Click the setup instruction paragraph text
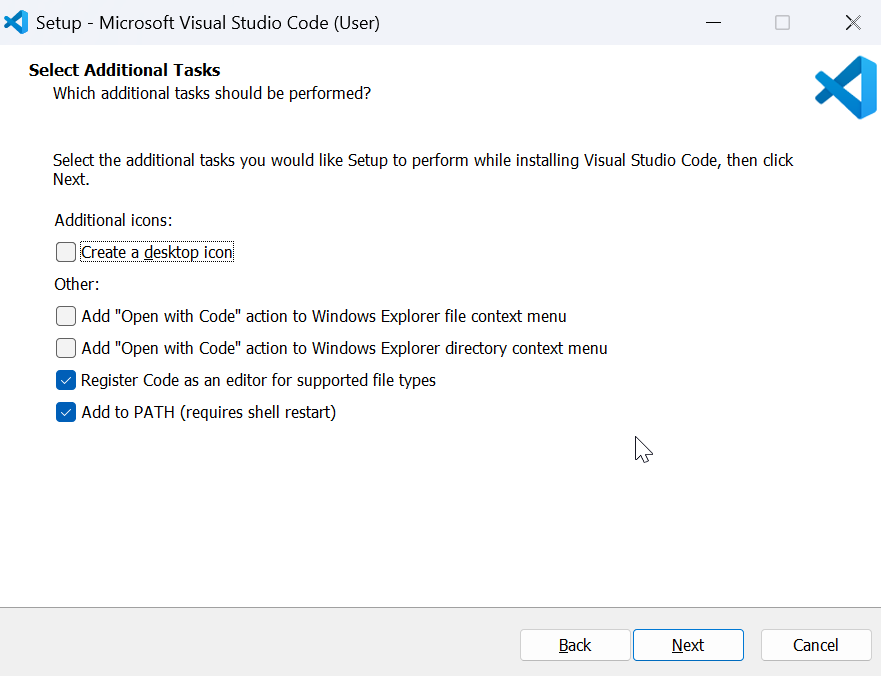Viewport: 881px width, 676px height. [423, 170]
